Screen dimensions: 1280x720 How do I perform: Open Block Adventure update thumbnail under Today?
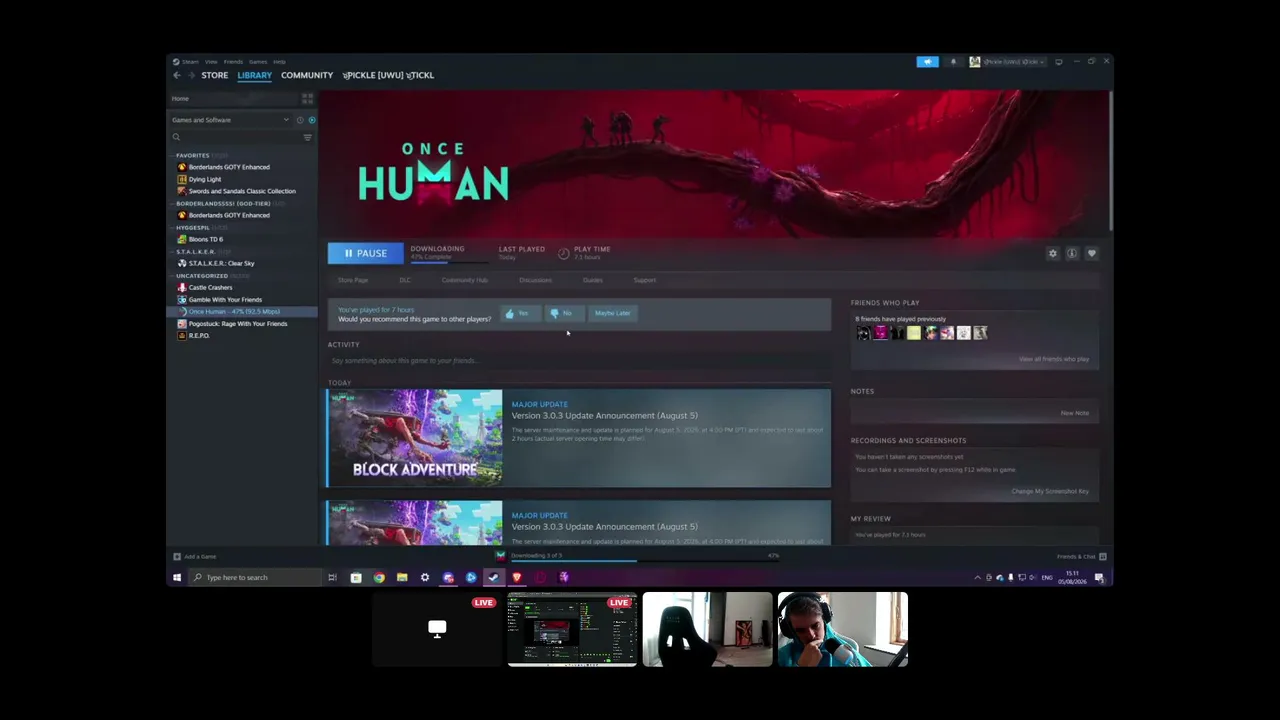click(415, 438)
